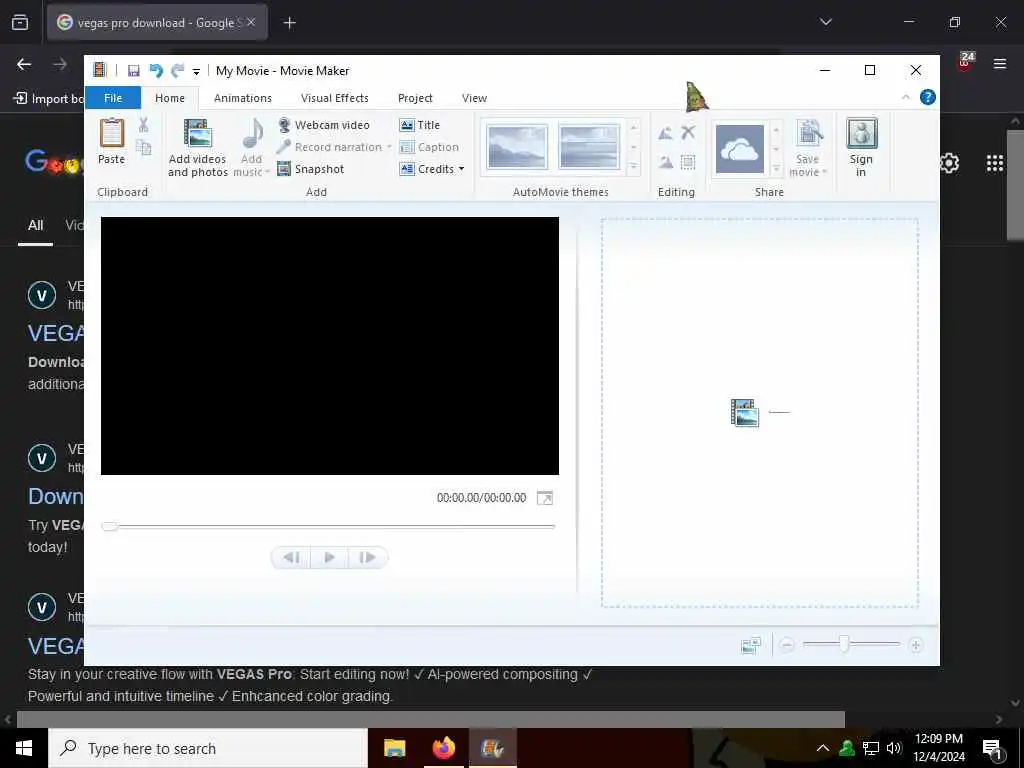Screen dimensions: 1024x768
Task: Click Add videos and photos
Action: coord(197,148)
